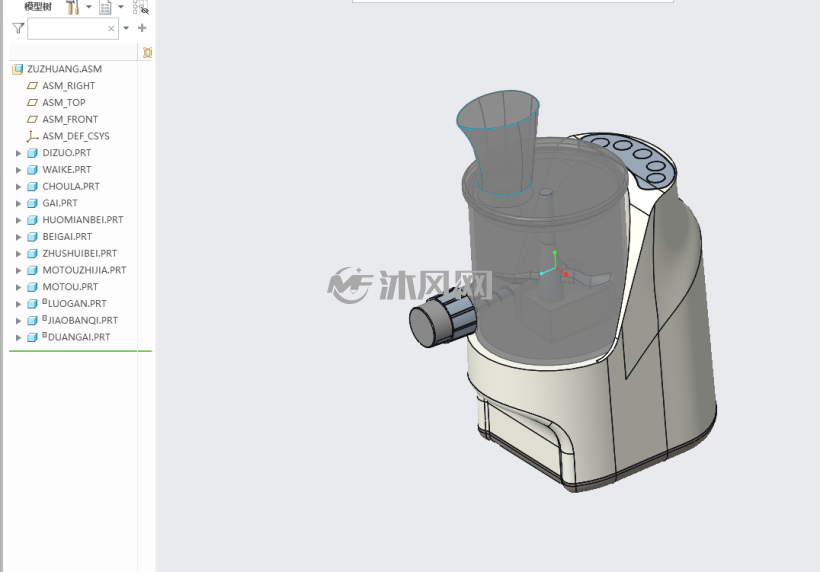Toggle the hidden-items tree display icon
This screenshot has height=572, width=820.
(141, 7)
